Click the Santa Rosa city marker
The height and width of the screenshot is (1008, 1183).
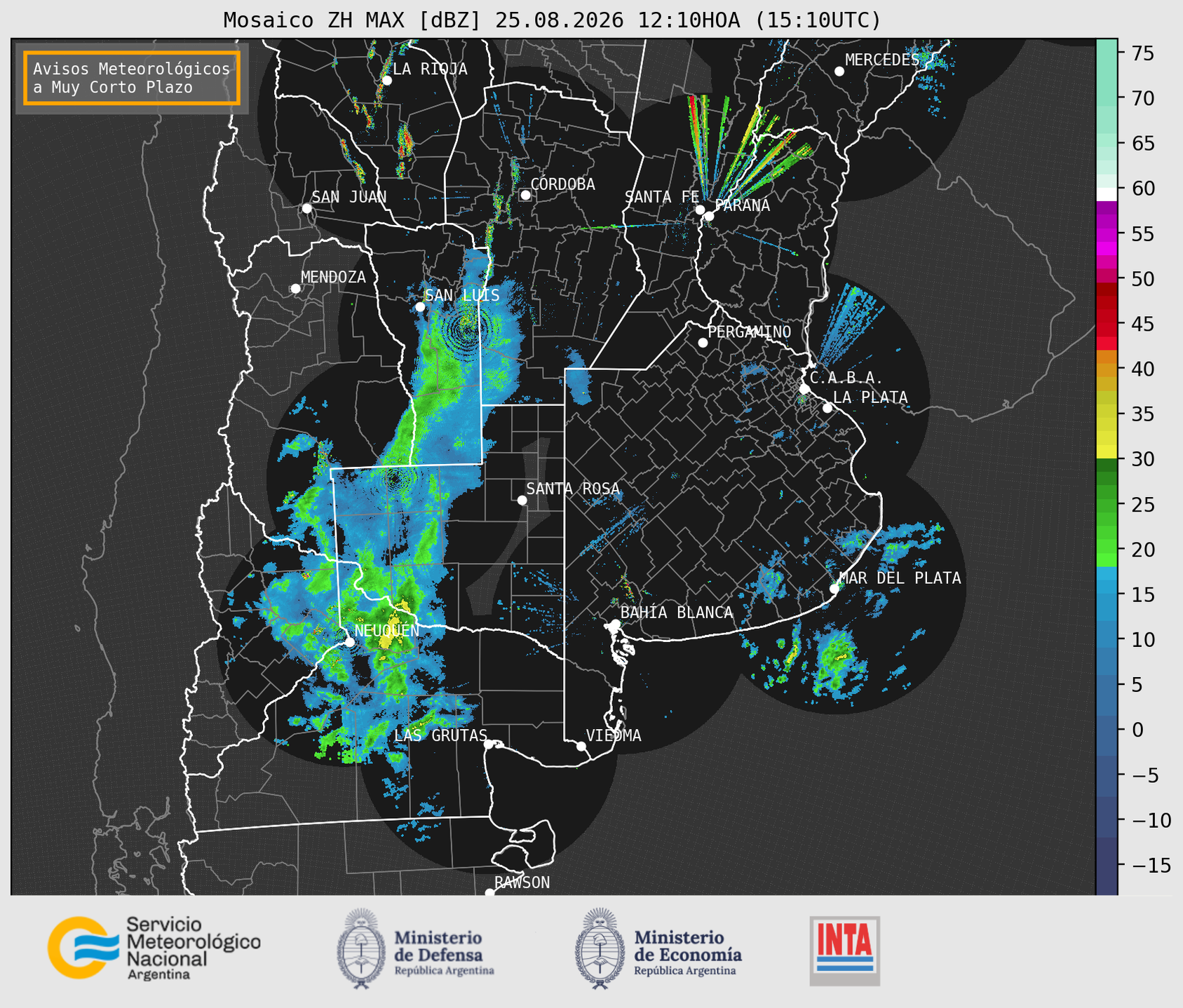click(522, 500)
